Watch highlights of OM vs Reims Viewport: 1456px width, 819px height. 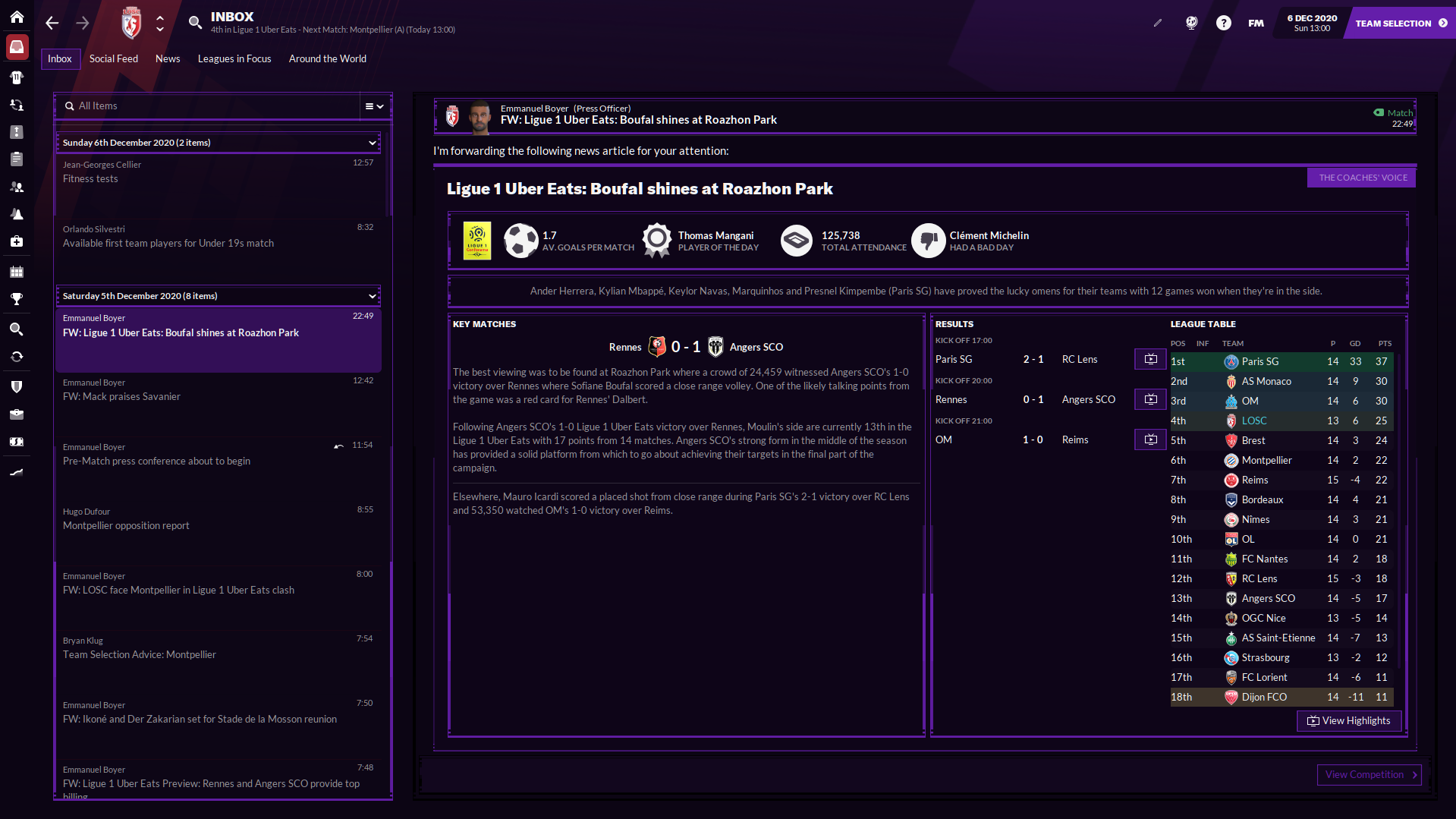tap(1150, 439)
